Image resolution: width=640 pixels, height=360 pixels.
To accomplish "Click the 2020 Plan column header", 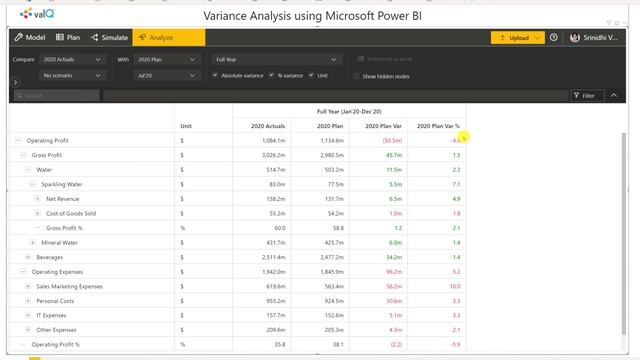I will tap(330, 126).
